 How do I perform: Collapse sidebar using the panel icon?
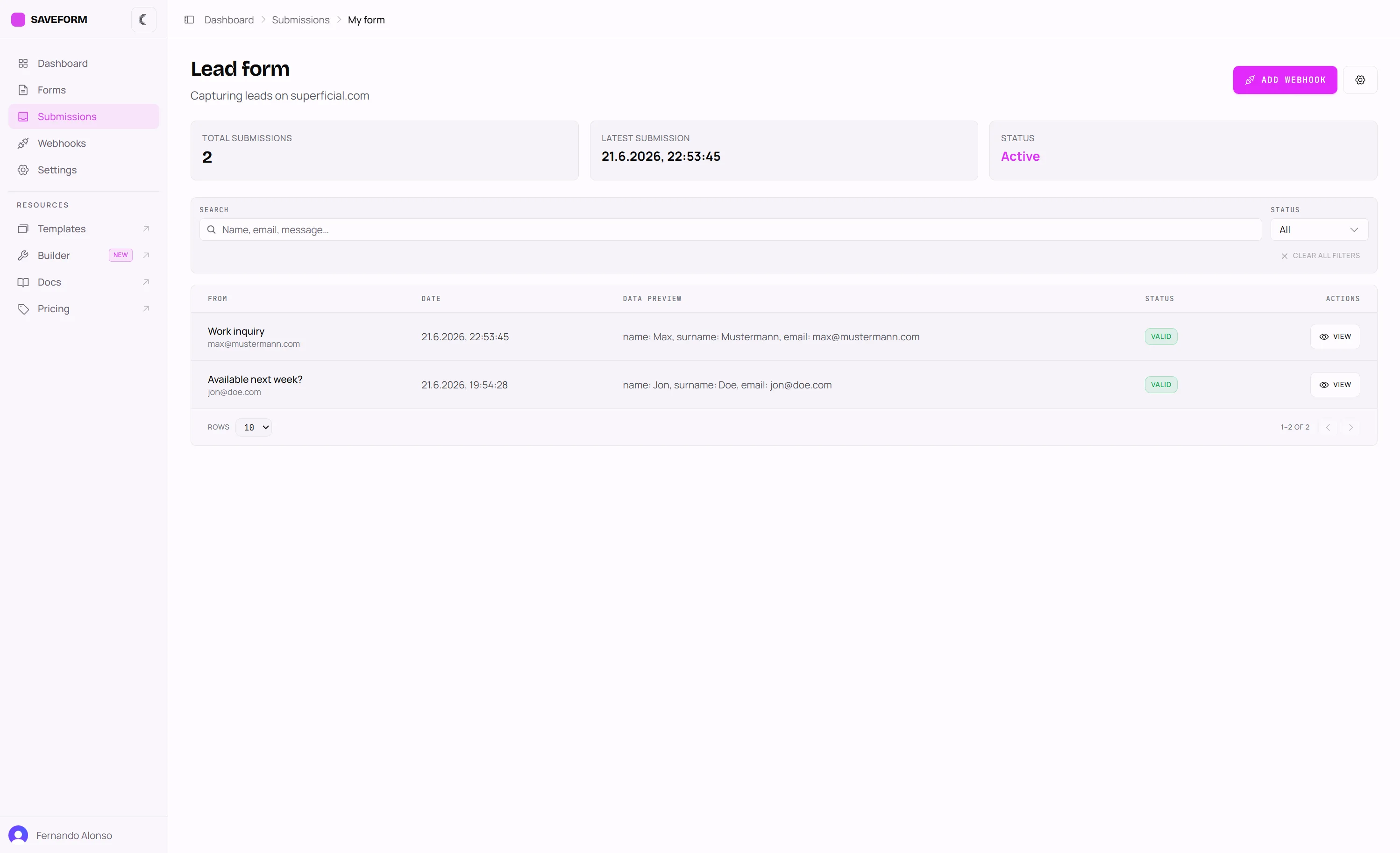tap(189, 20)
